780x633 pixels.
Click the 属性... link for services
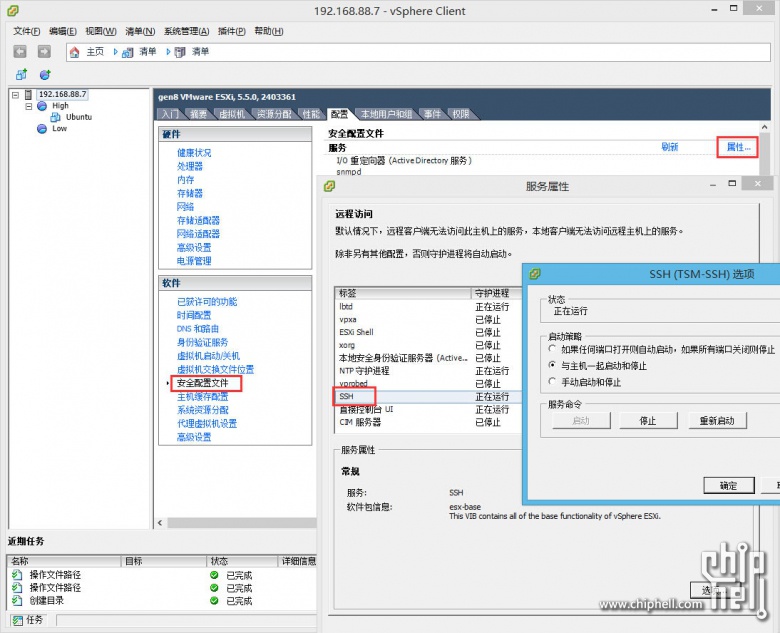(738, 147)
